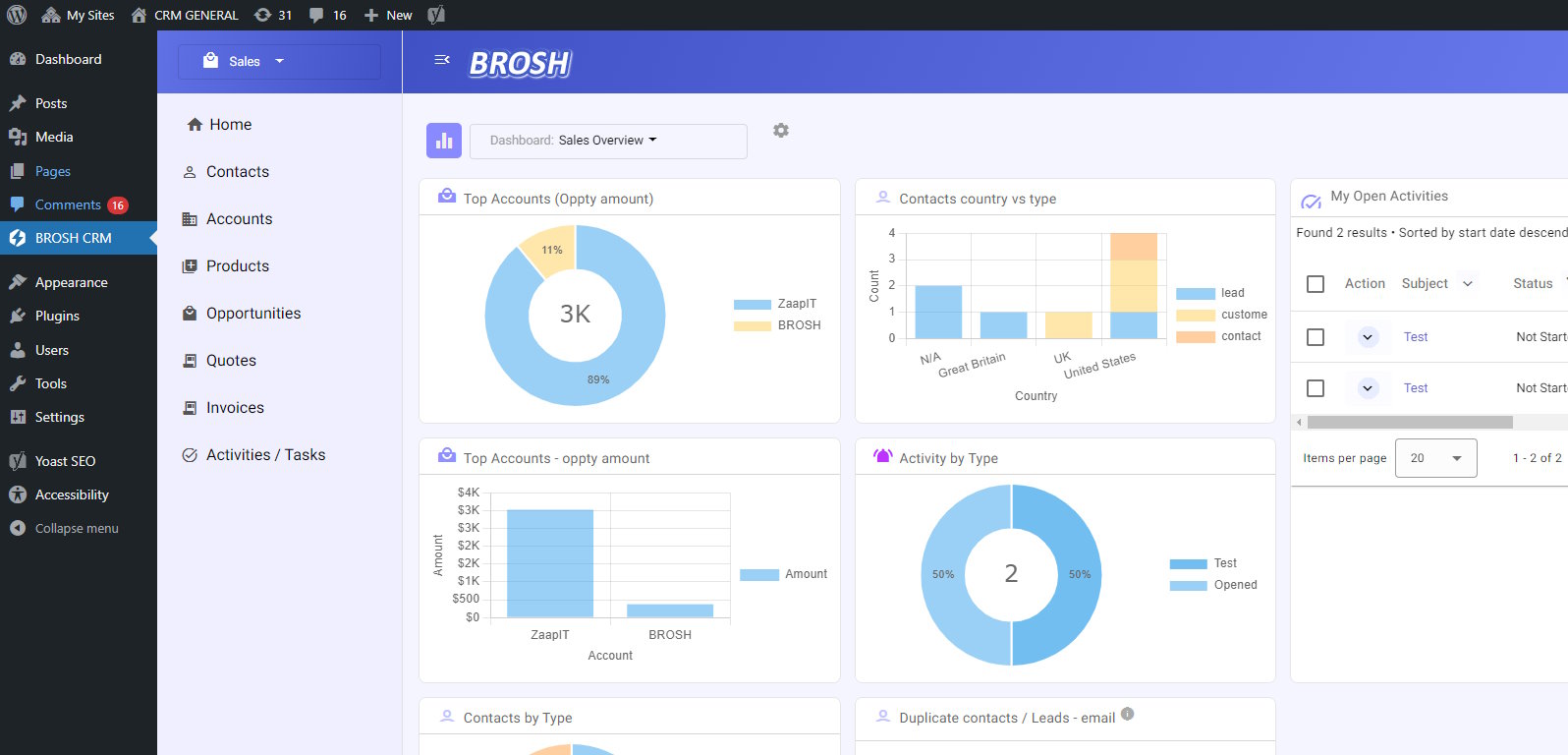Click lead legend color swatch
1568x755 pixels.
(1196, 294)
